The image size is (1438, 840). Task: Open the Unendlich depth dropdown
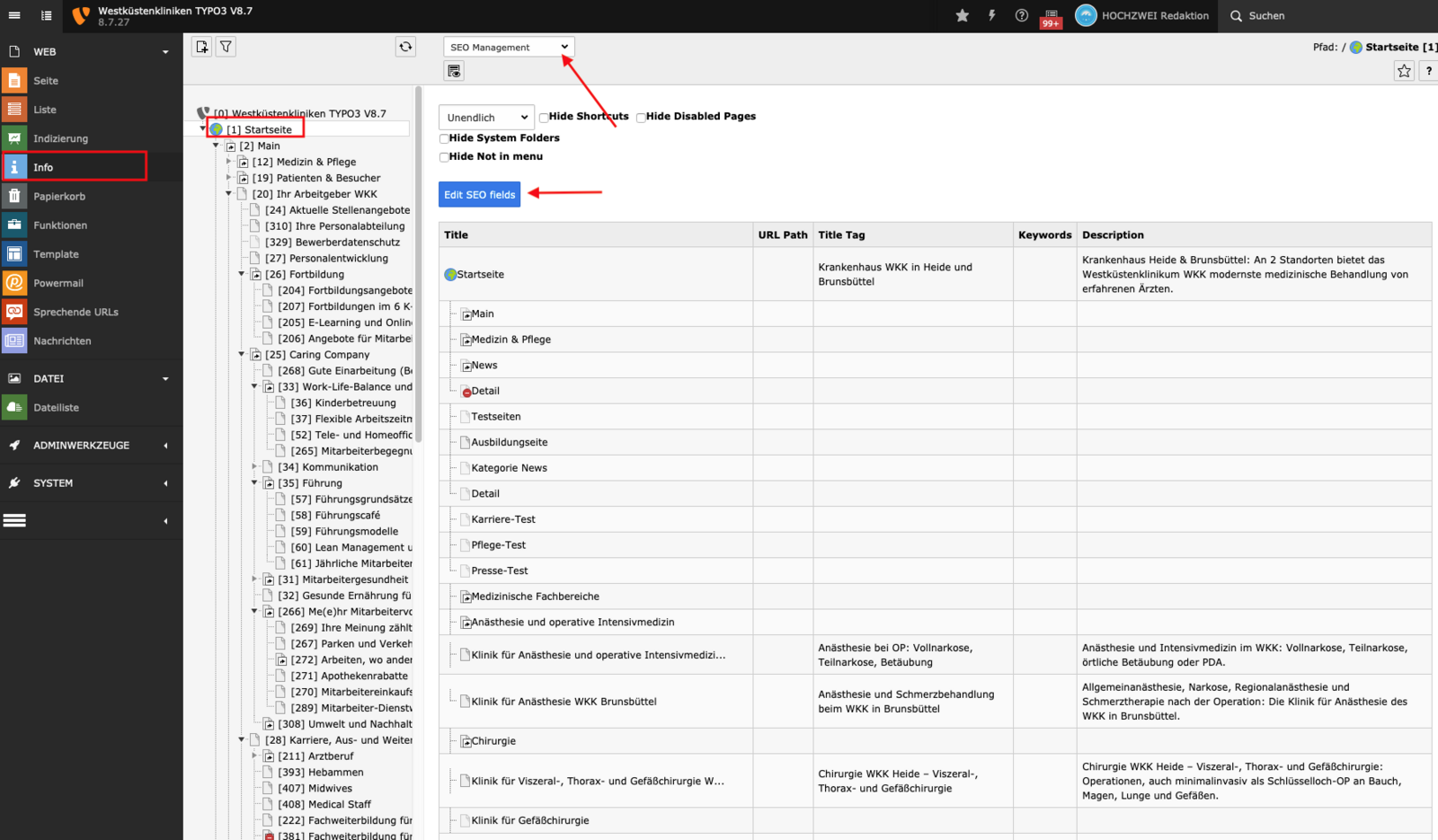(x=486, y=118)
